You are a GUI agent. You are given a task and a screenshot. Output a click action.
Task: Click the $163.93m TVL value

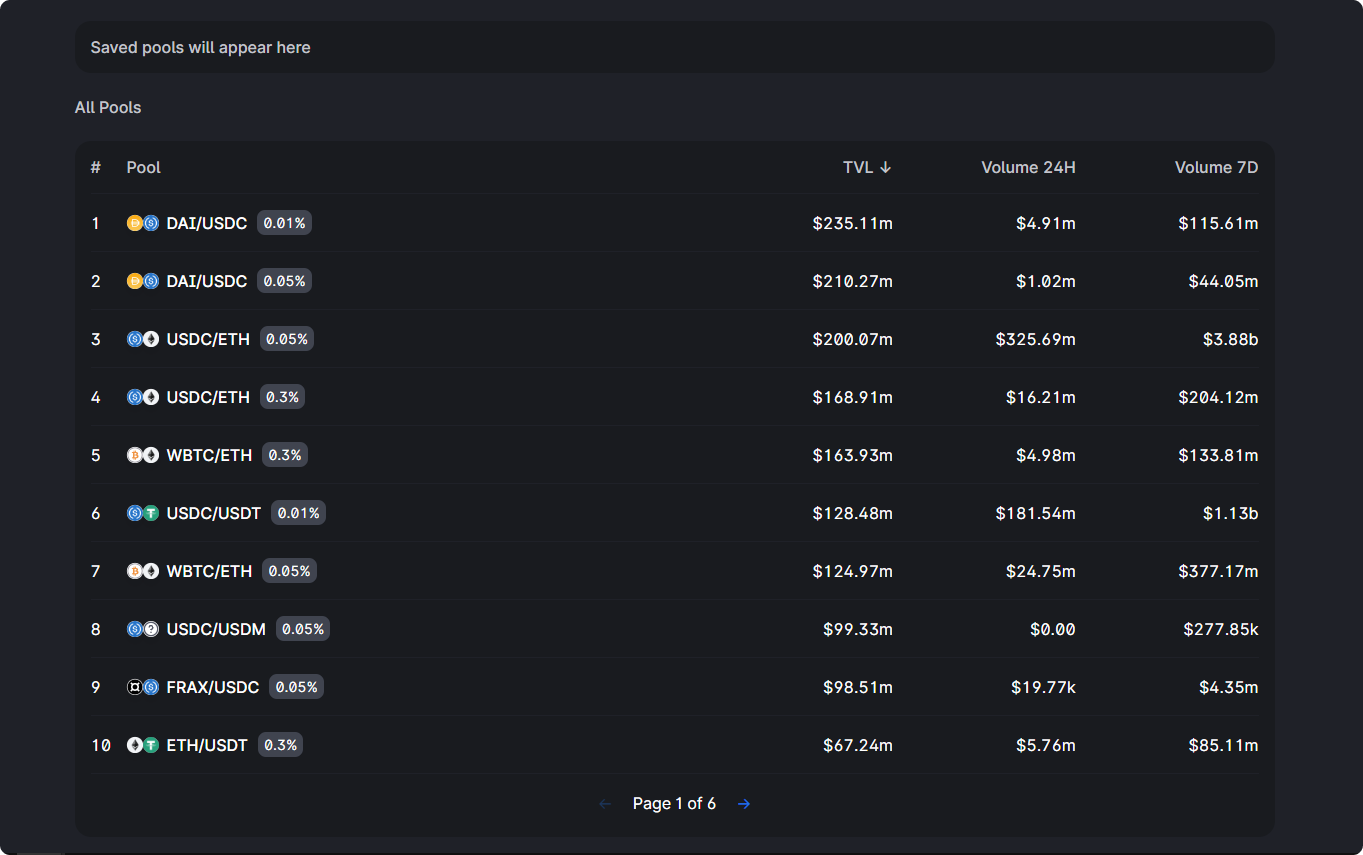(x=853, y=455)
